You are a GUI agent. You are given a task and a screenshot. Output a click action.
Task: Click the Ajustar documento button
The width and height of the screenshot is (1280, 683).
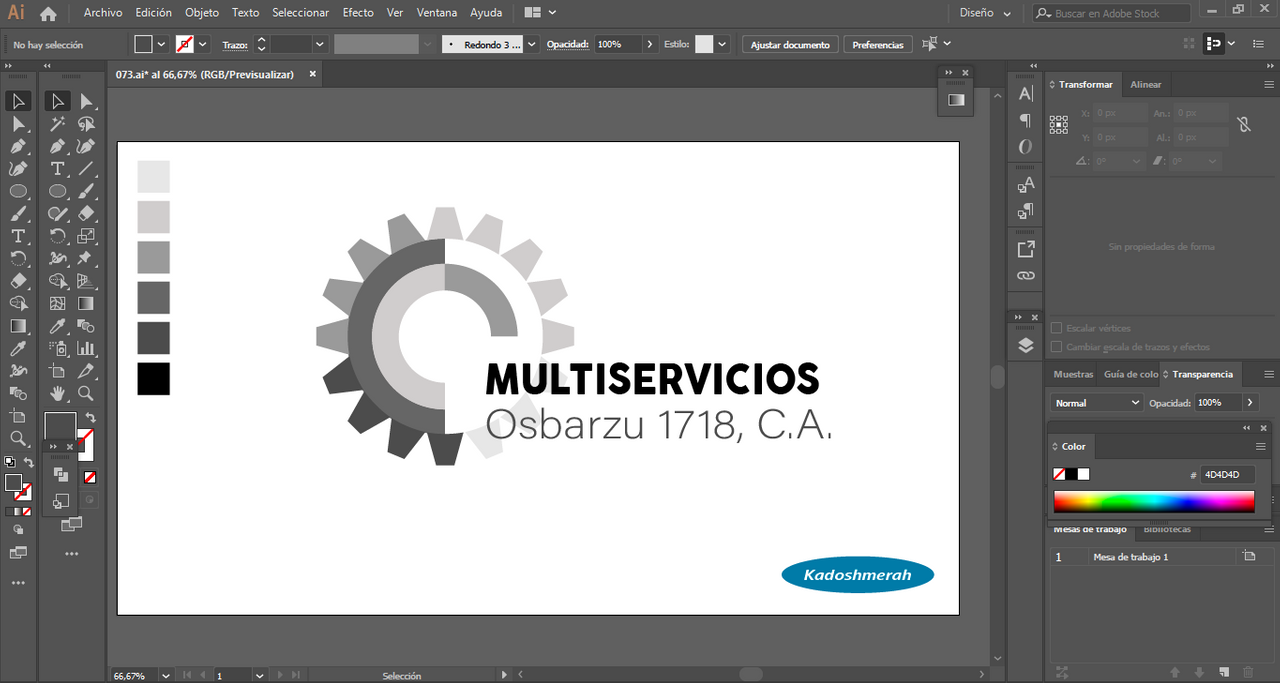coord(790,44)
